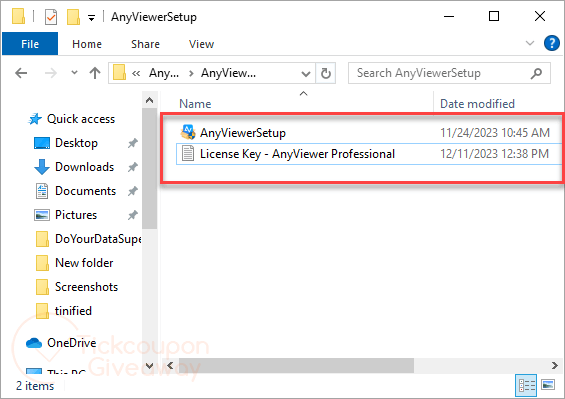The height and width of the screenshot is (399, 565).
Task: Open the tinified folder
Action: [73, 311]
